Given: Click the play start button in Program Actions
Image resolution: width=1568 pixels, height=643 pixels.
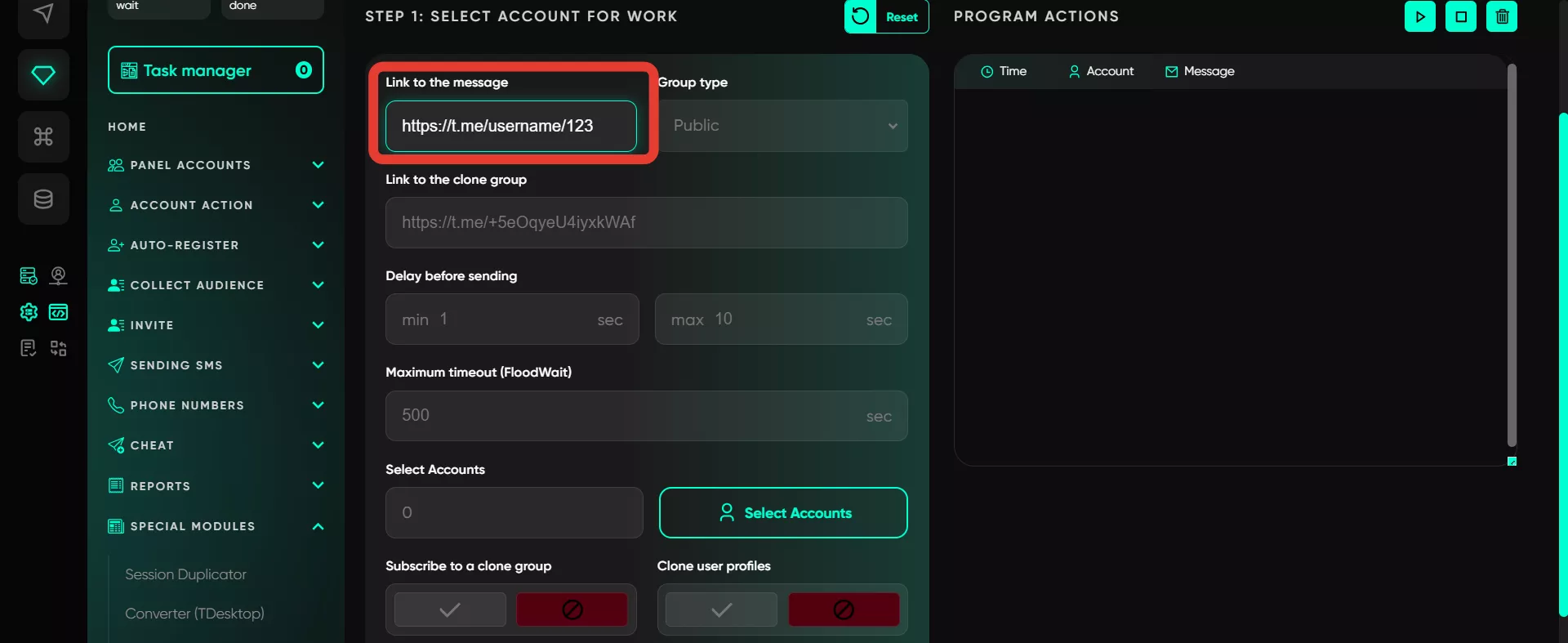Looking at the screenshot, I should coord(1419,16).
